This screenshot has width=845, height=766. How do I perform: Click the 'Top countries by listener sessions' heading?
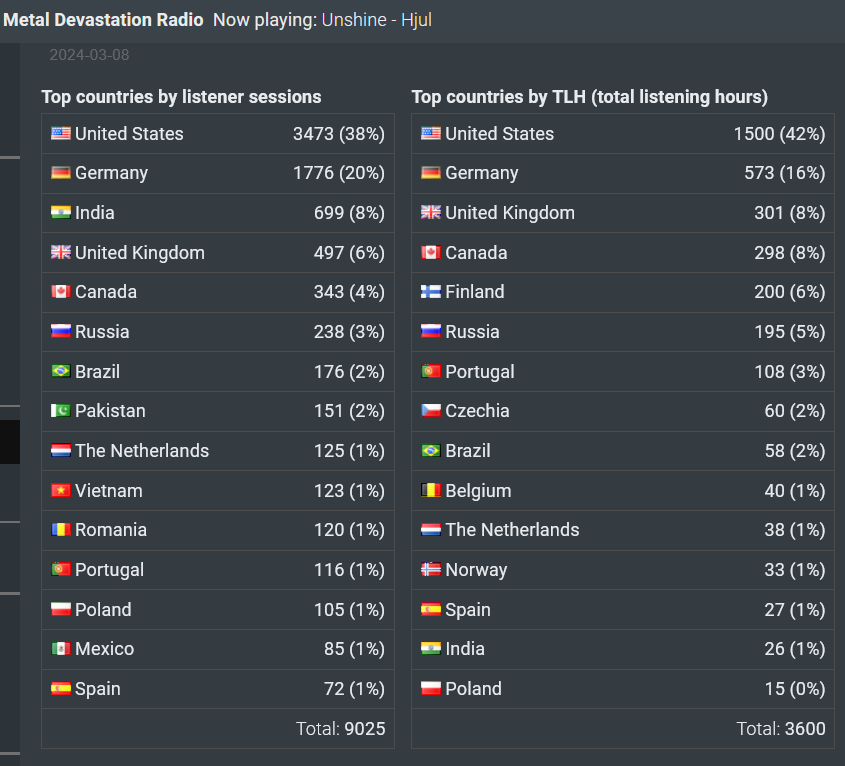click(181, 97)
